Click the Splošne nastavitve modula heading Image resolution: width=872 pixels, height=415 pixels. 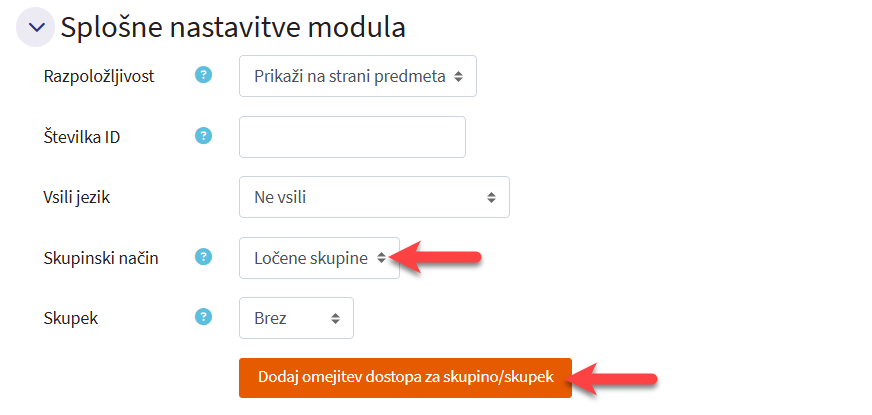pos(232,28)
